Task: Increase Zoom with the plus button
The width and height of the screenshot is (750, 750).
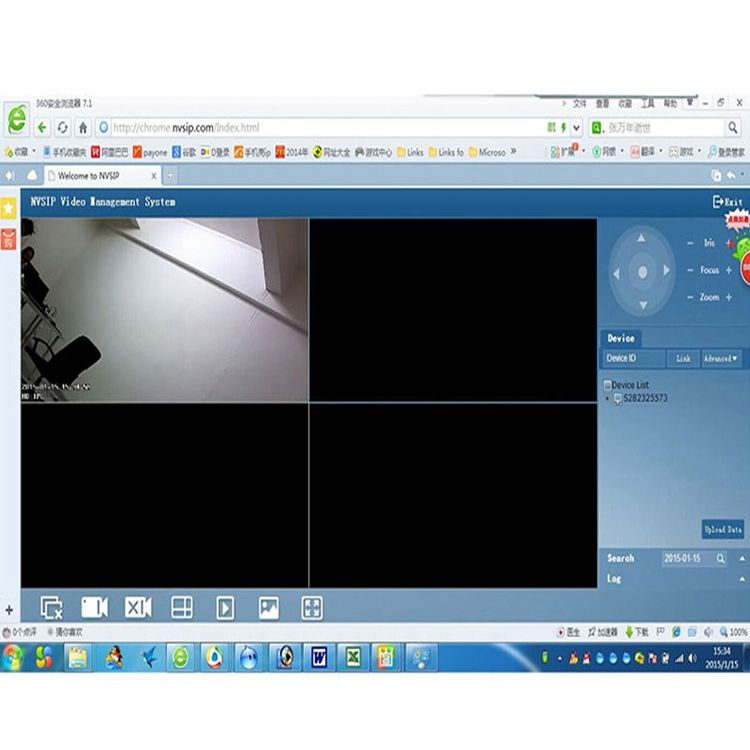Action: (x=728, y=297)
